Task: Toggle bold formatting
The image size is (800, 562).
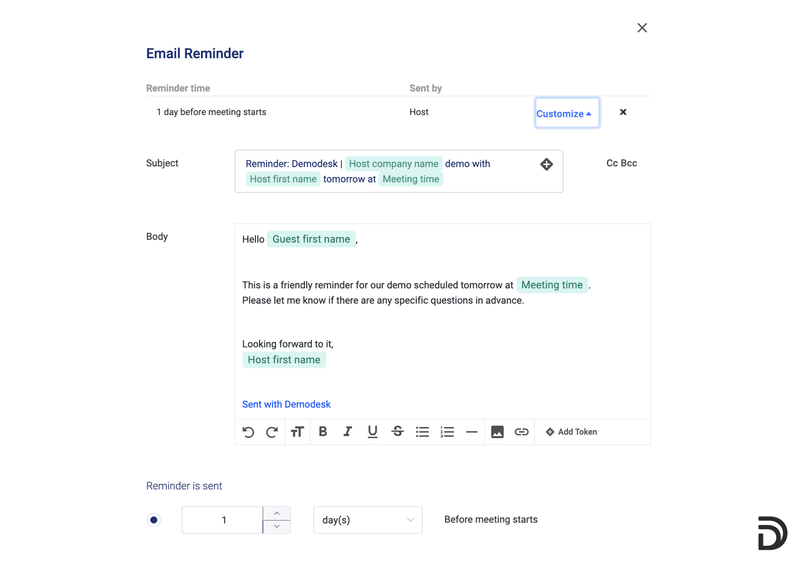Action: coord(322,432)
